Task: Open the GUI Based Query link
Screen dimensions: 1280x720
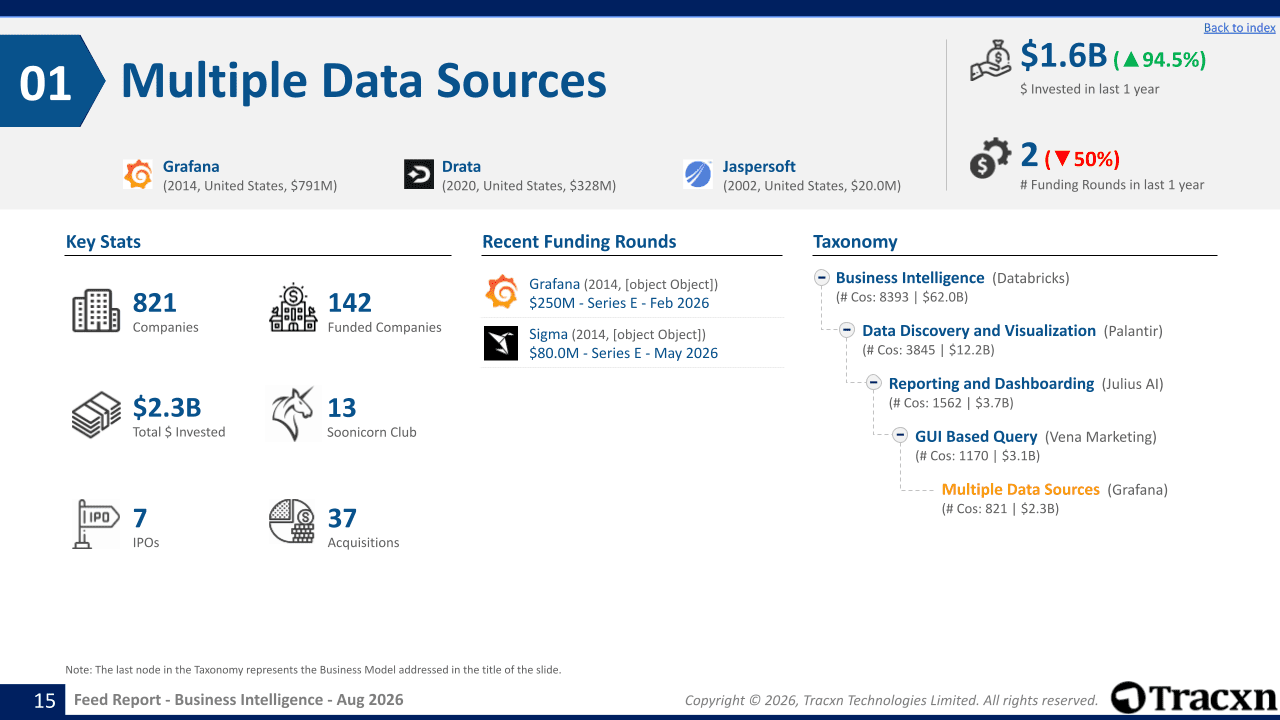Action: click(976, 437)
